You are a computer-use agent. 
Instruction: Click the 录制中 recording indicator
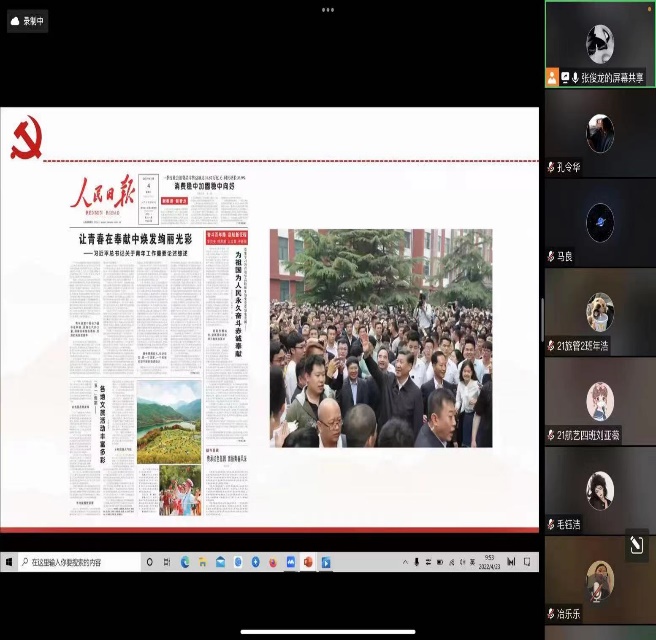click(x=28, y=20)
